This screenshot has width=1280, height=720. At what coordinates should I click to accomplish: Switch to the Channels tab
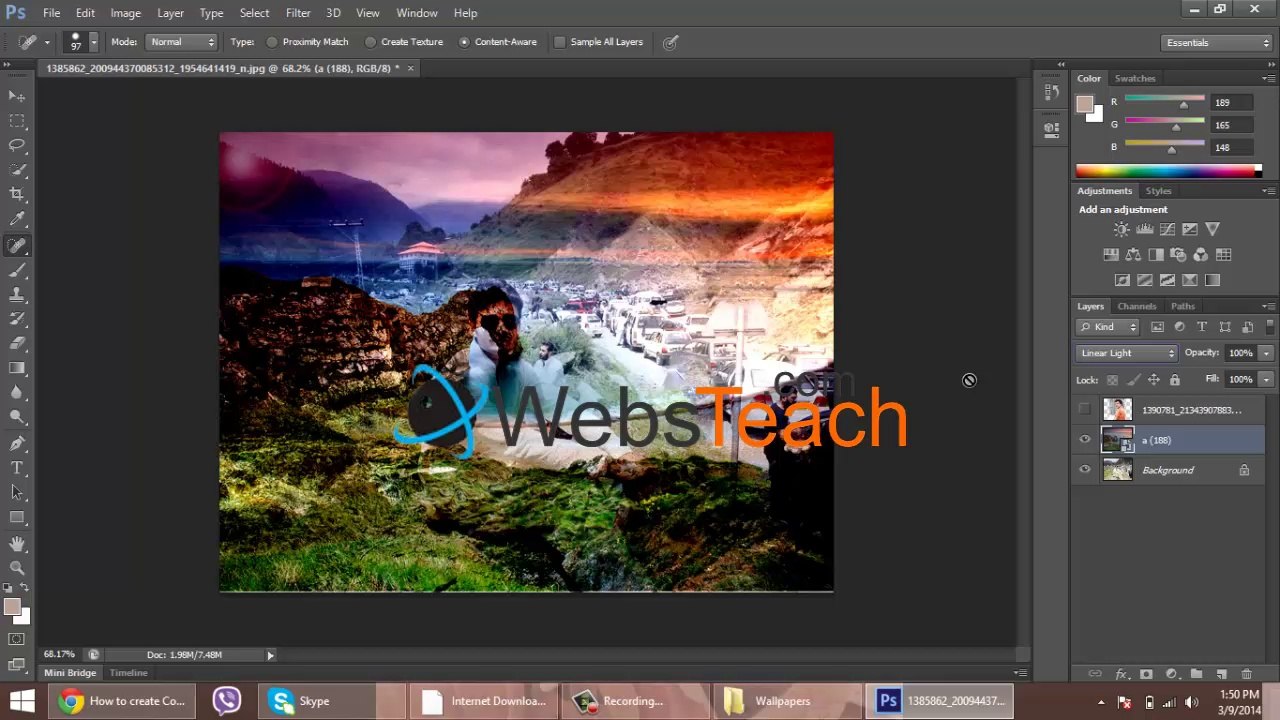pos(1136,307)
